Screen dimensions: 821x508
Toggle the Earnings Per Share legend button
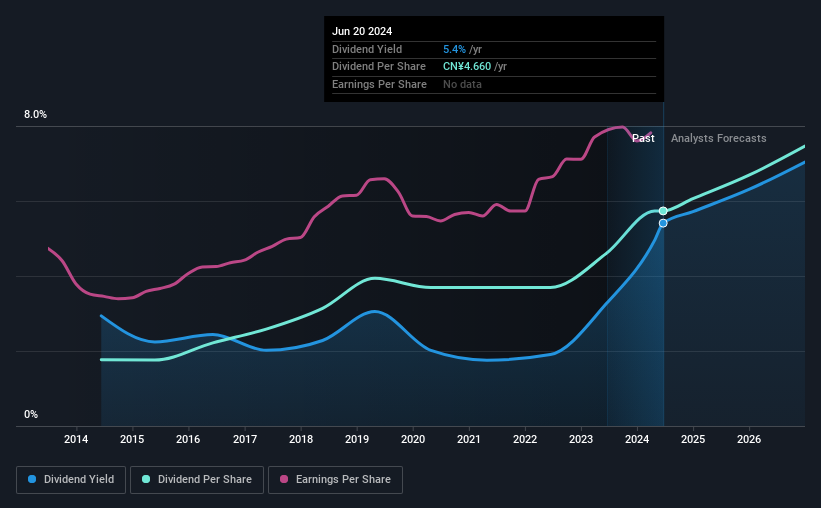(335, 480)
